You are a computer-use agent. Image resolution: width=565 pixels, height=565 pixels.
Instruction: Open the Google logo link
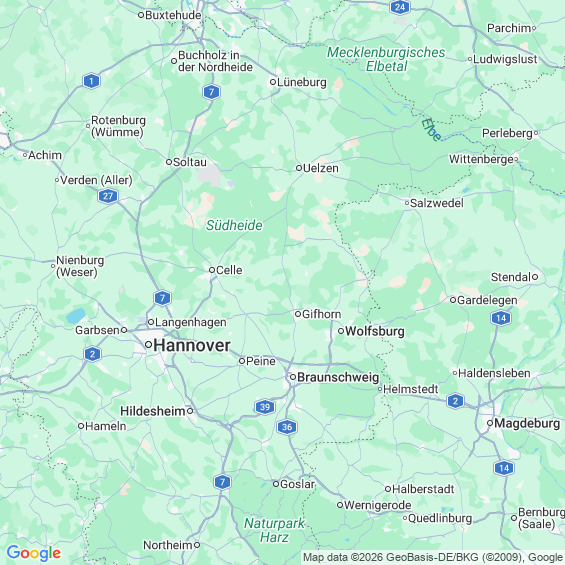(x=34, y=553)
